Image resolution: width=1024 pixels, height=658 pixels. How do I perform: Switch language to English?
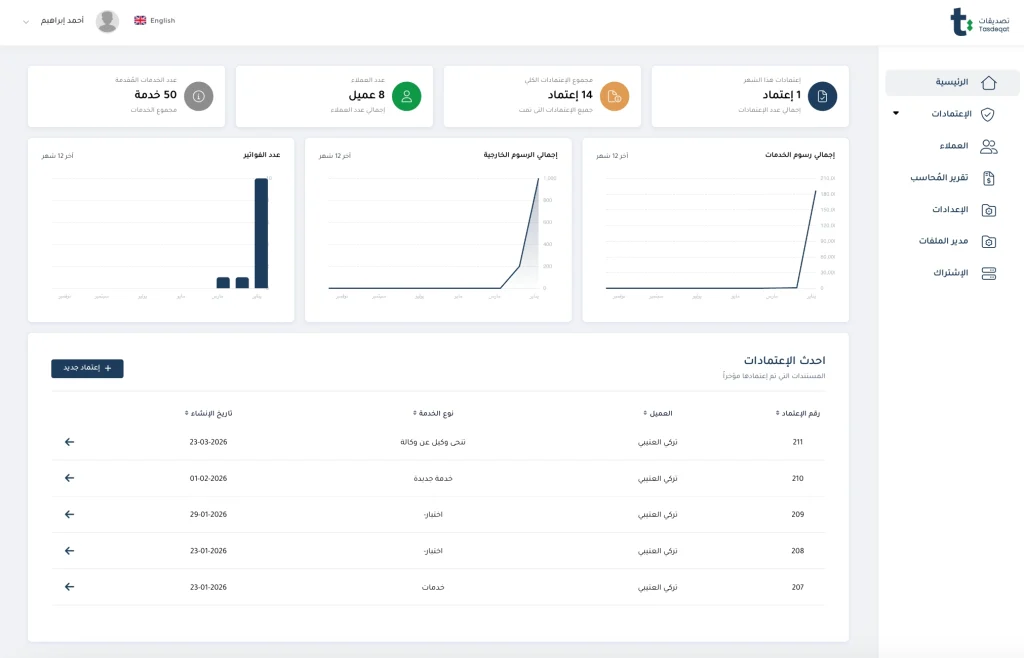[155, 20]
